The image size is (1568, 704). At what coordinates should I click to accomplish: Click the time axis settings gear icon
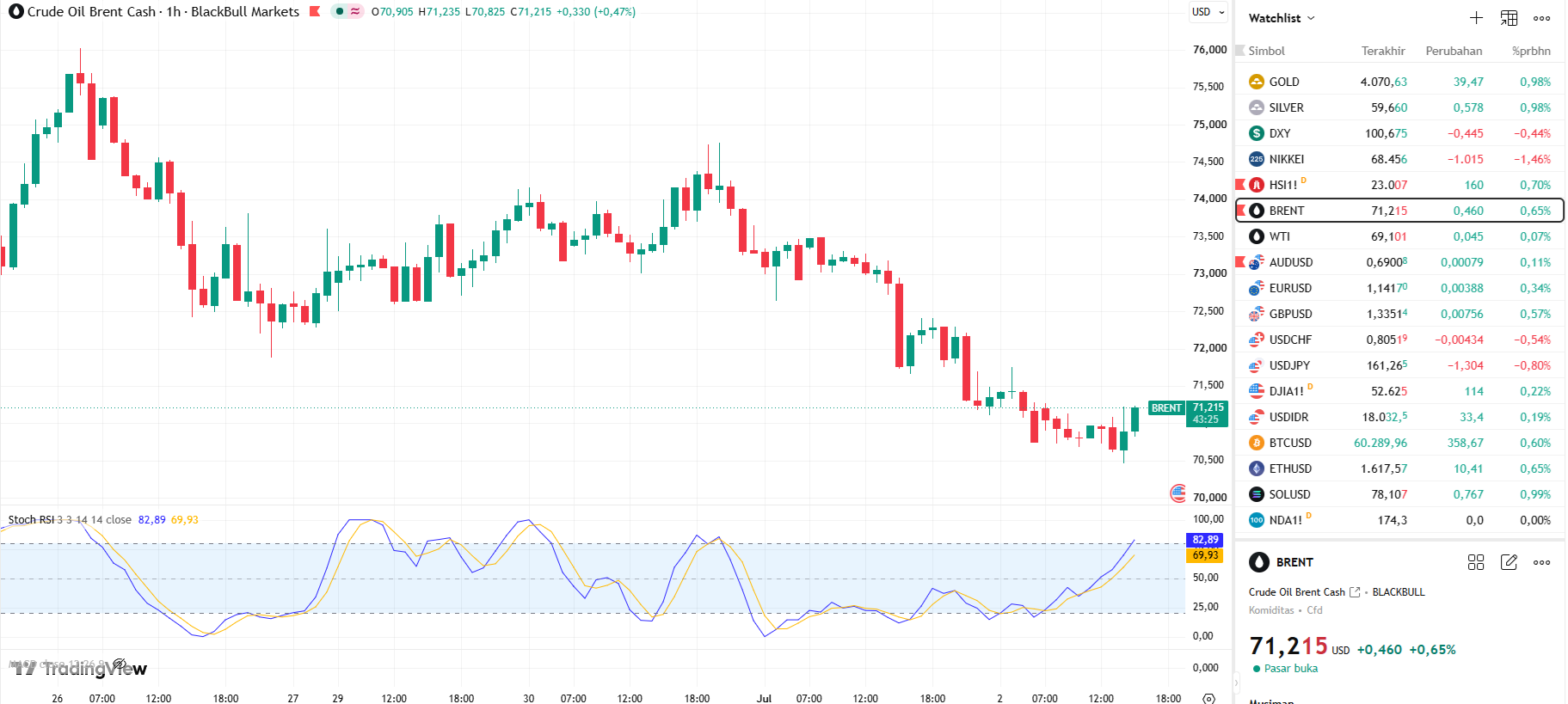click(1208, 698)
